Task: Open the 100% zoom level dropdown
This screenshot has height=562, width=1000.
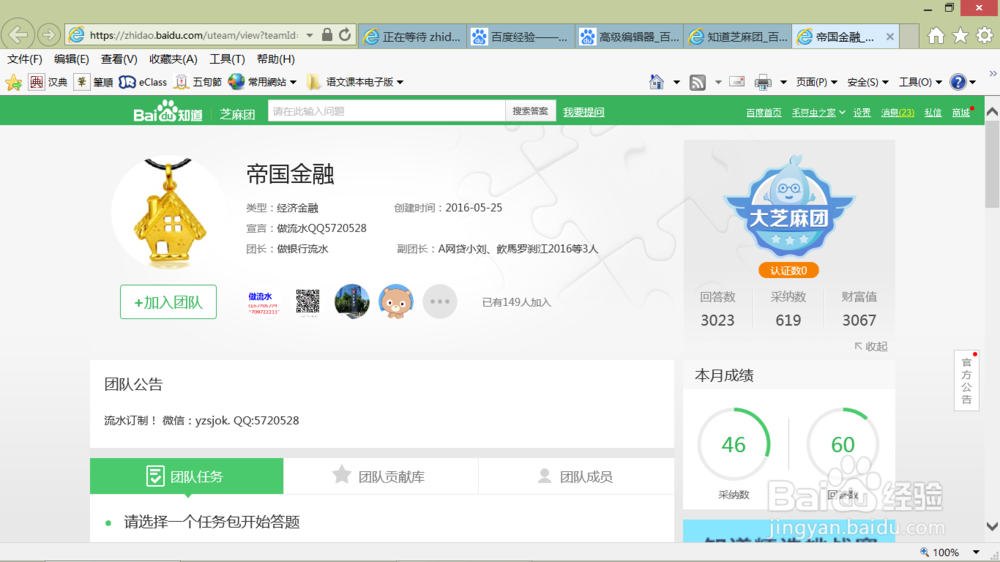Action: click(976, 552)
